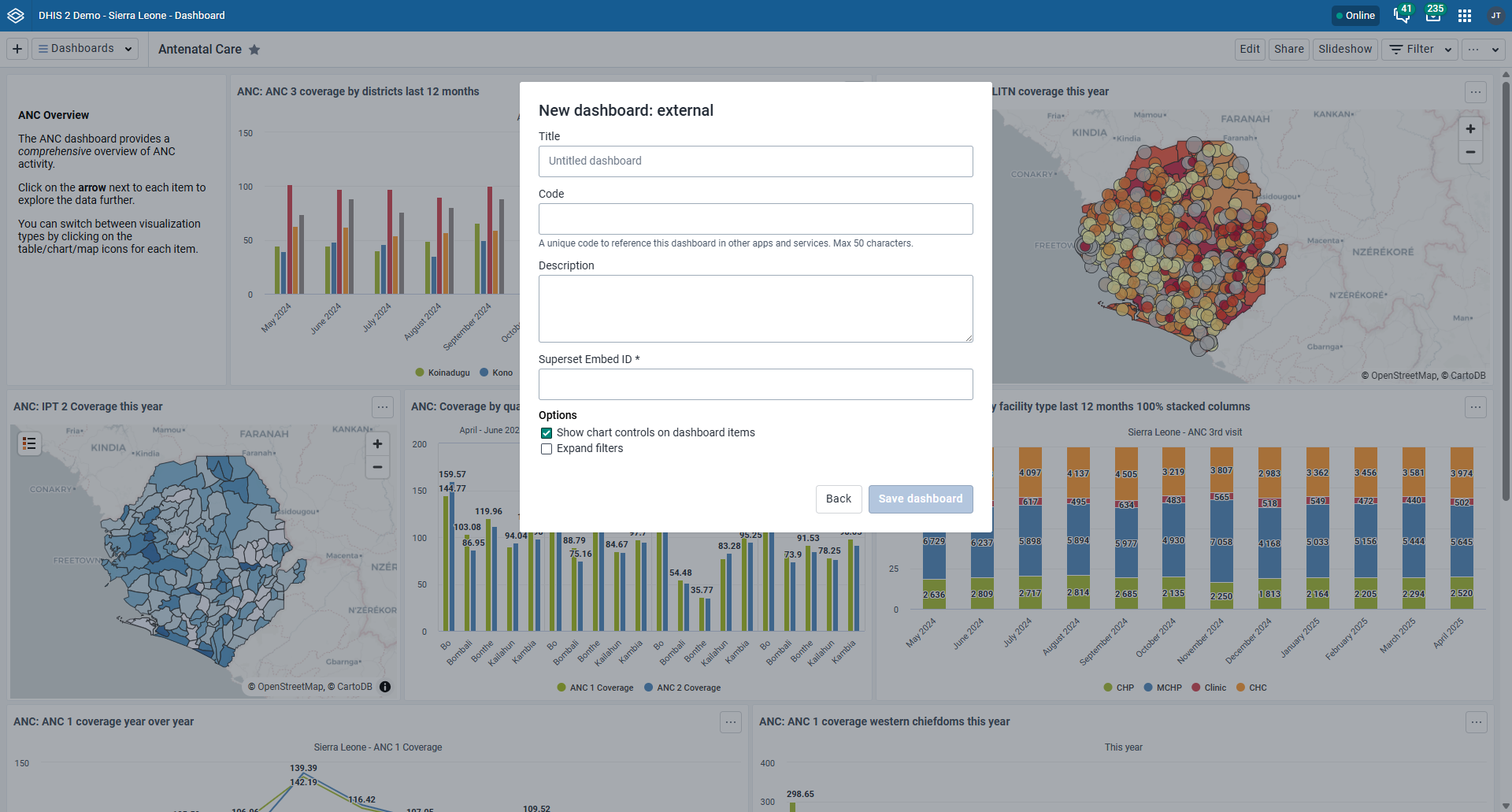Viewport: 1512px width, 812px height.
Task: Toggle ANC 1 Coverage legend series
Action: 595,688
